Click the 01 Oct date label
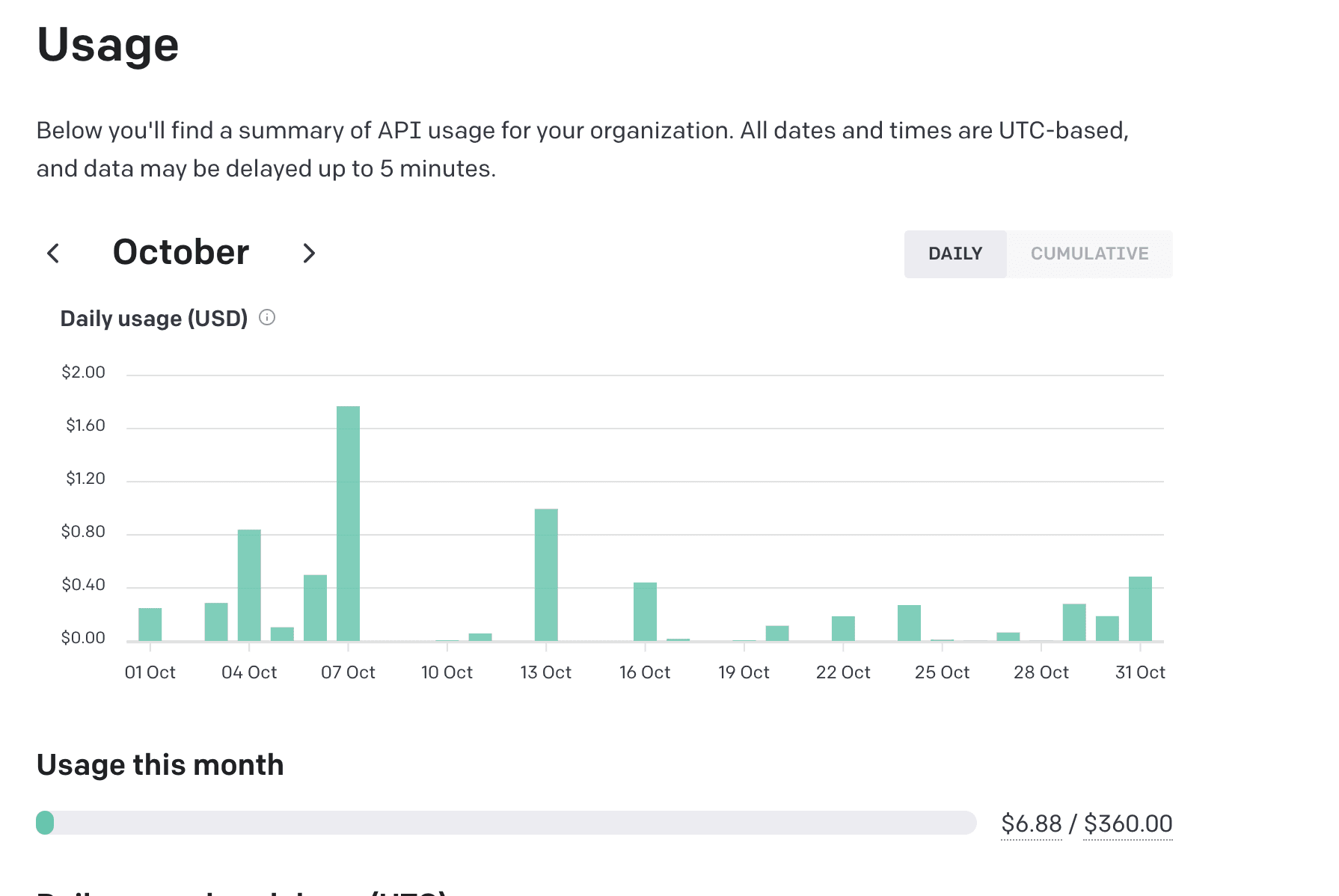 tap(150, 672)
